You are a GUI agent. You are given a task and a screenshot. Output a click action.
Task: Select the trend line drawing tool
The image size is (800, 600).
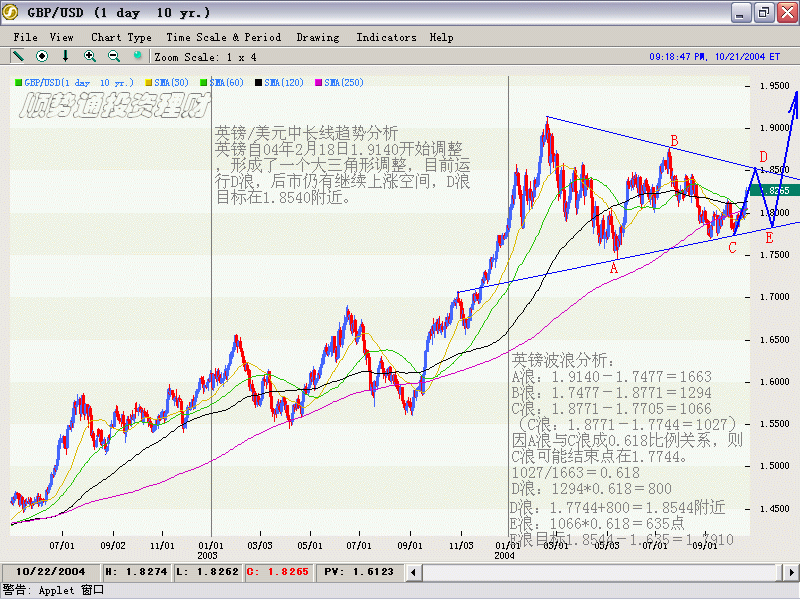tap(19, 57)
